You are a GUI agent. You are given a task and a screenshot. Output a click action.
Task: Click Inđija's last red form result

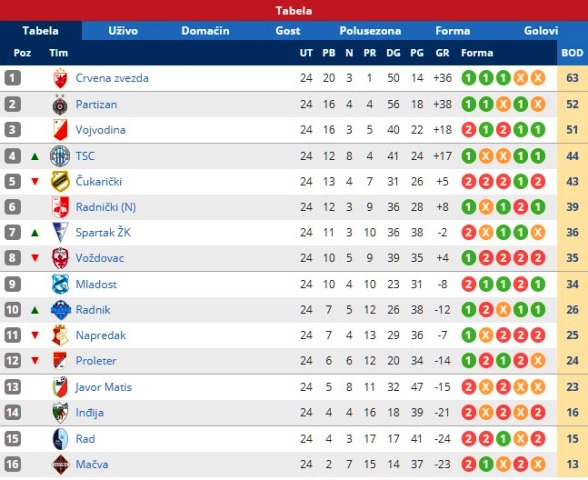(538, 412)
